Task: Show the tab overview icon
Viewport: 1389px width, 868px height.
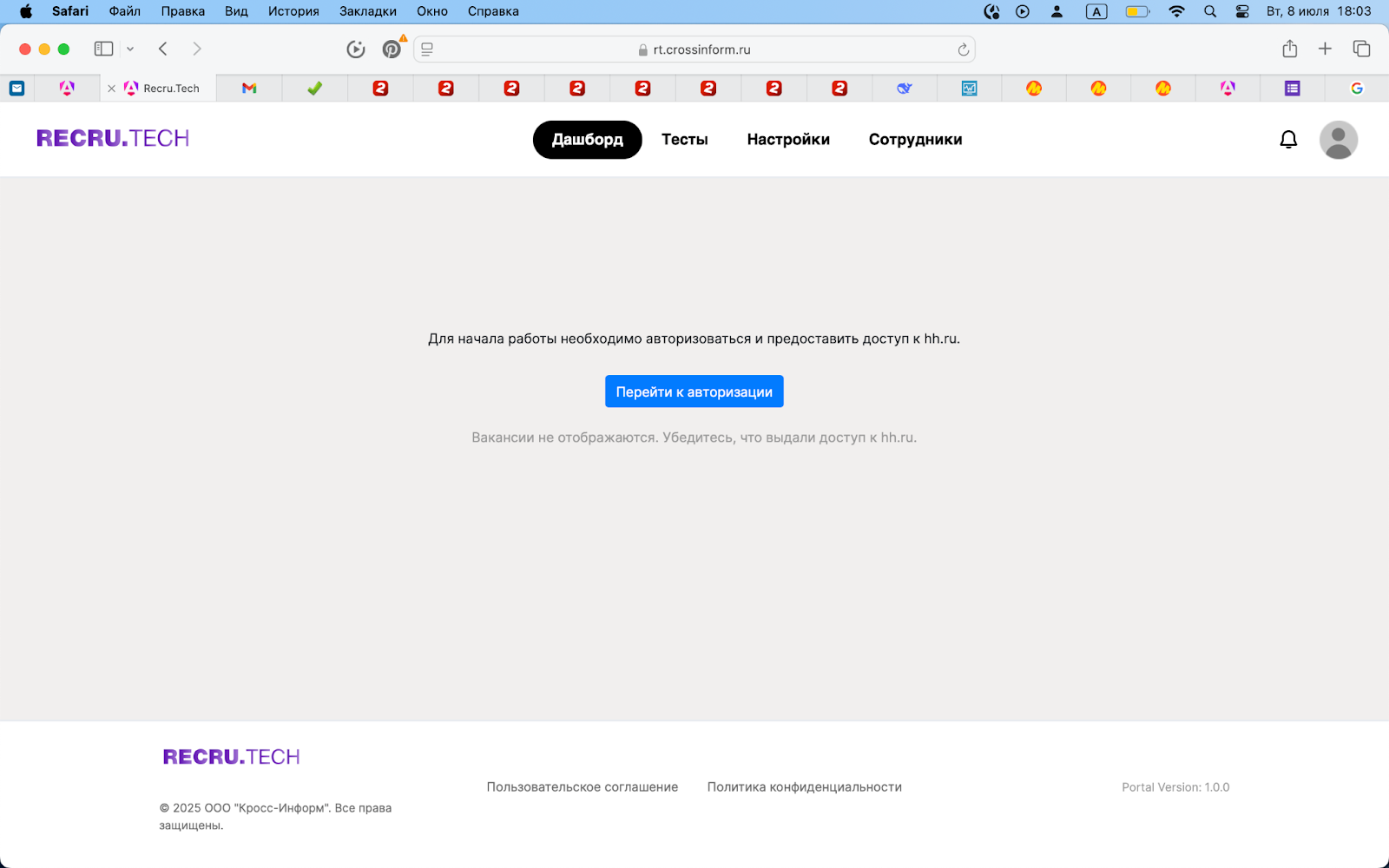Action: click(1361, 49)
